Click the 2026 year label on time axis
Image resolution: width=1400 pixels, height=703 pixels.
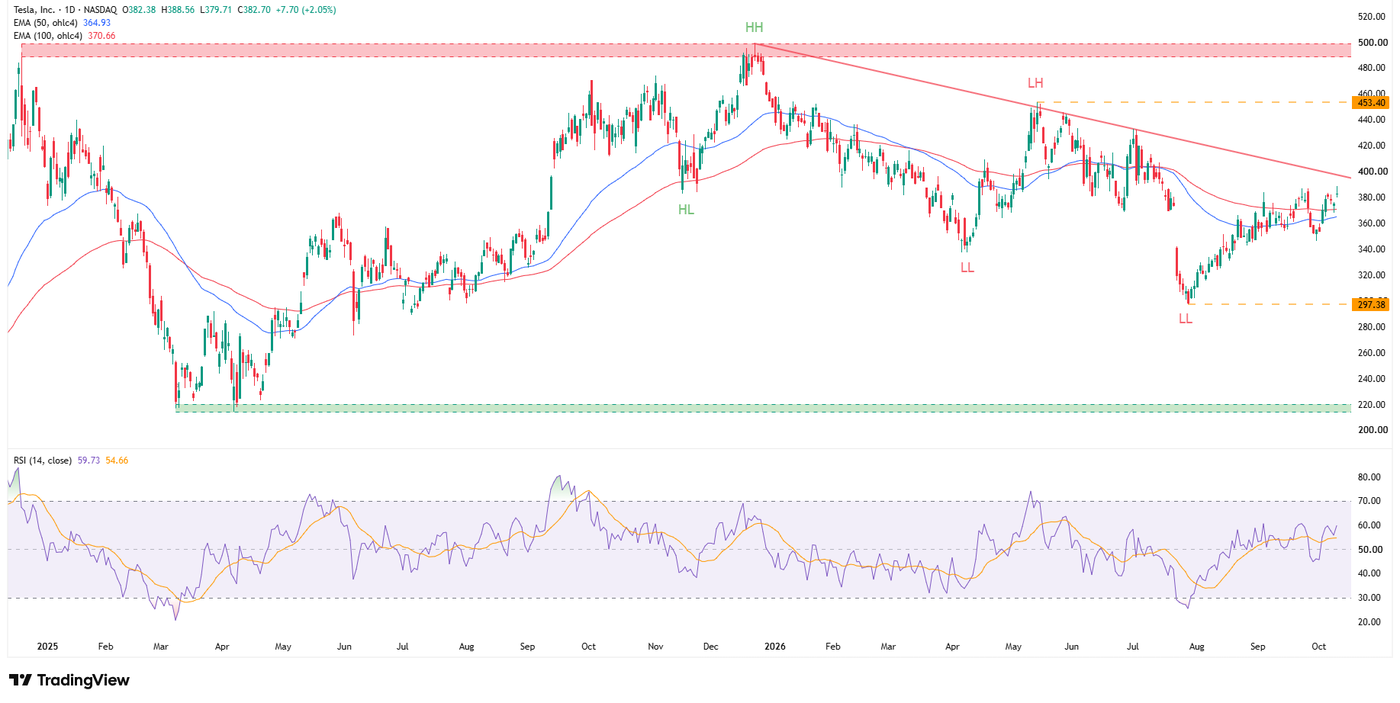pyautogui.click(x=774, y=646)
